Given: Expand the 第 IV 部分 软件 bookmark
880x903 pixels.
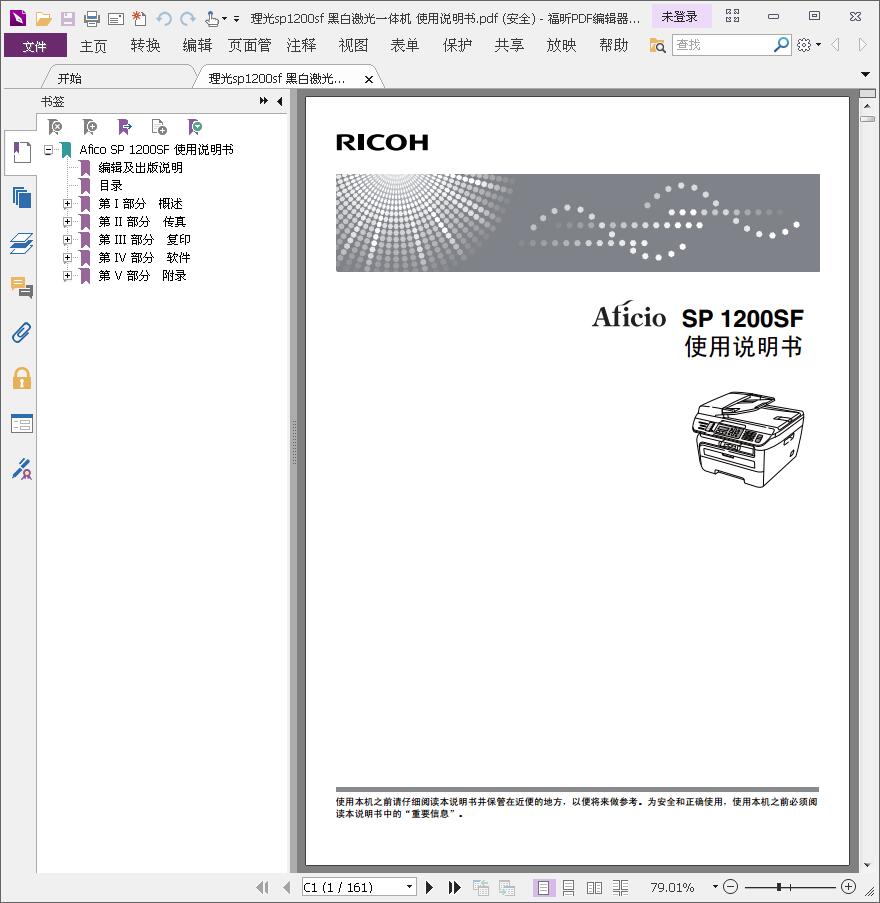Looking at the screenshot, I should pyautogui.click(x=67, y=257).
